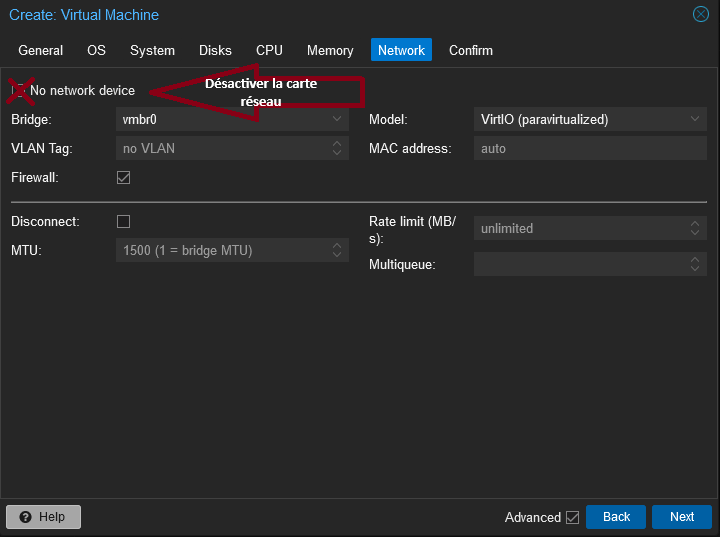Adjust the MTU spinner arrows
Viewport: 720px width, 537px height.
337,250
